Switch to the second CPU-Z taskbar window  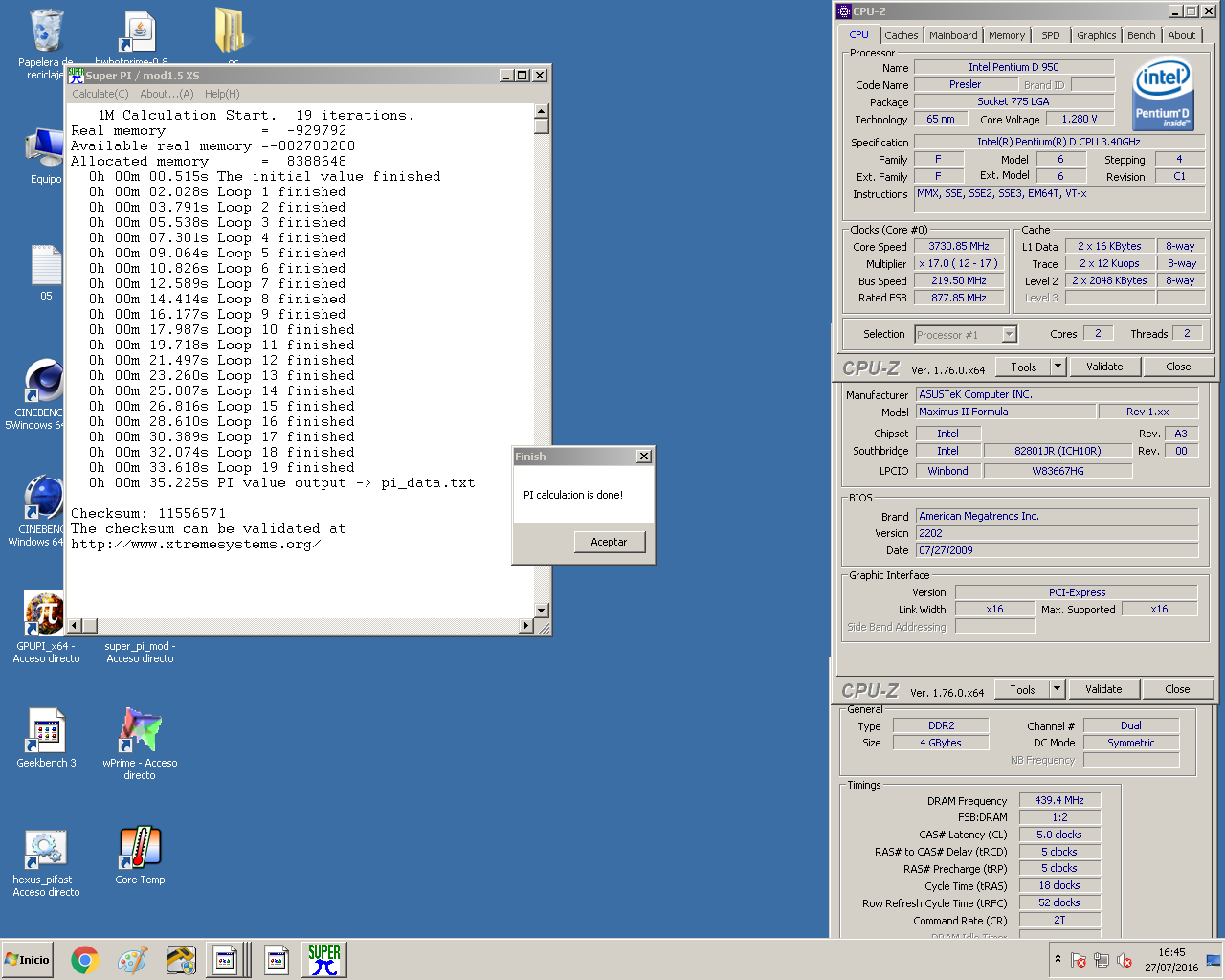[x=277, y=960]
